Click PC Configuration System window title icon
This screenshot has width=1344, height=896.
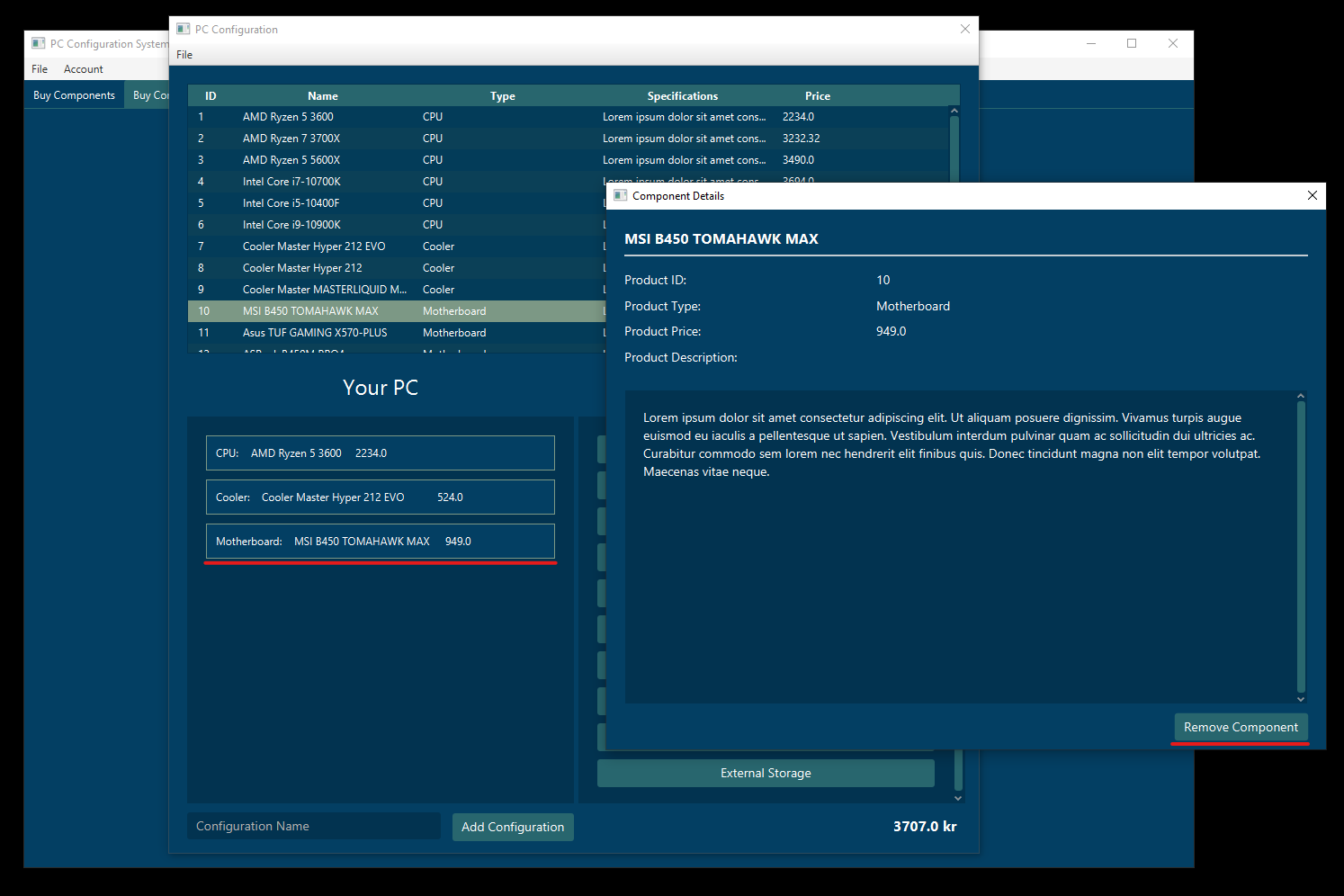[39, 43]
